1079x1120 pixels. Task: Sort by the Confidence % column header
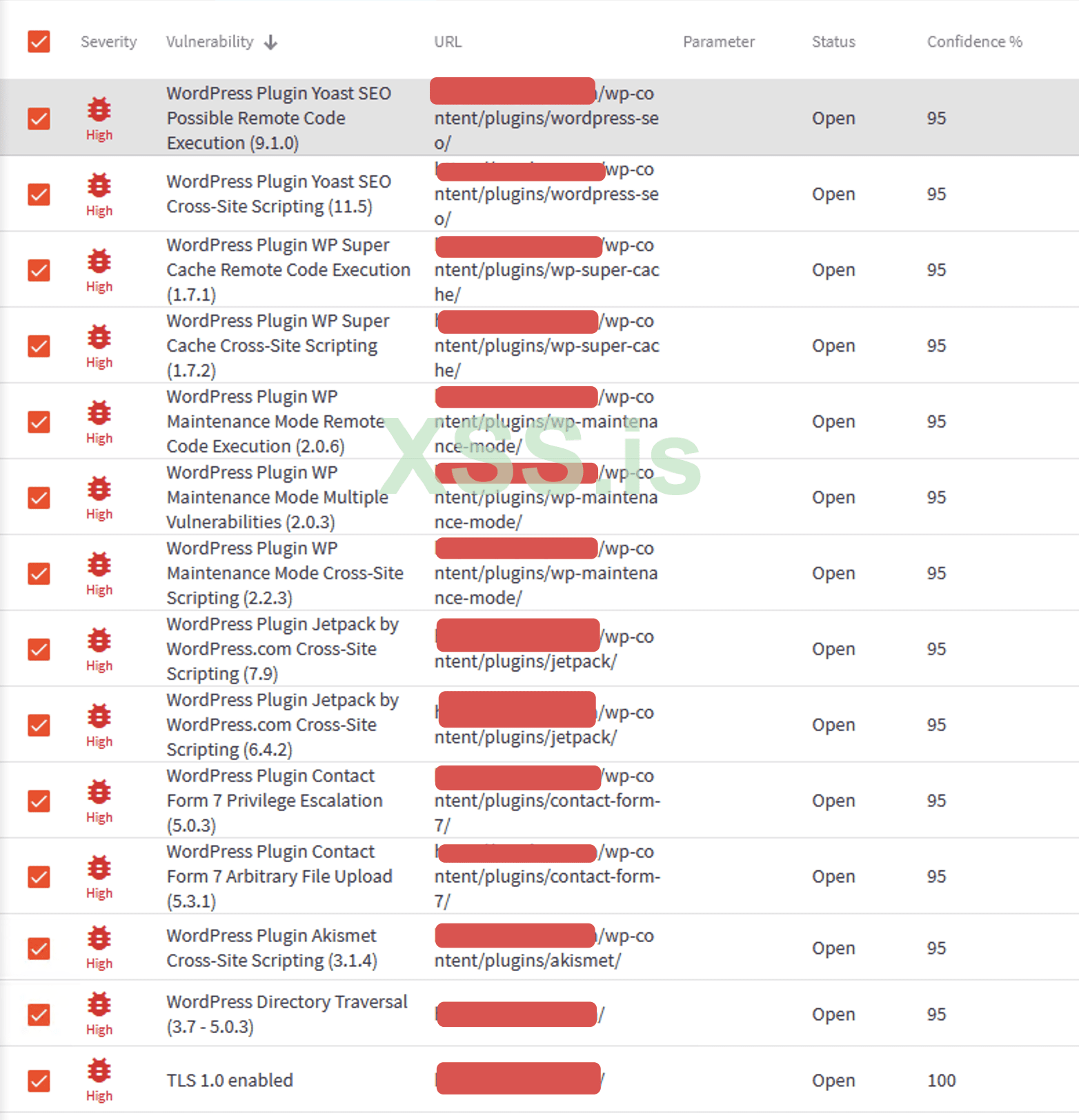pos(974,41)
